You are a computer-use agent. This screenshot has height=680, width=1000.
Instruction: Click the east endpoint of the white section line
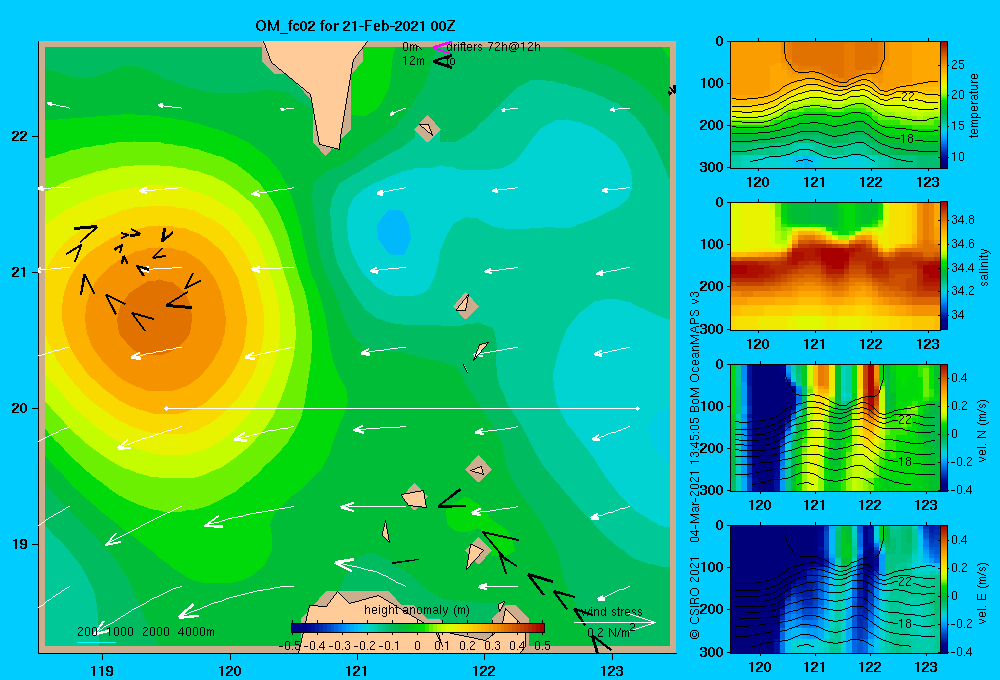[637, 408]
